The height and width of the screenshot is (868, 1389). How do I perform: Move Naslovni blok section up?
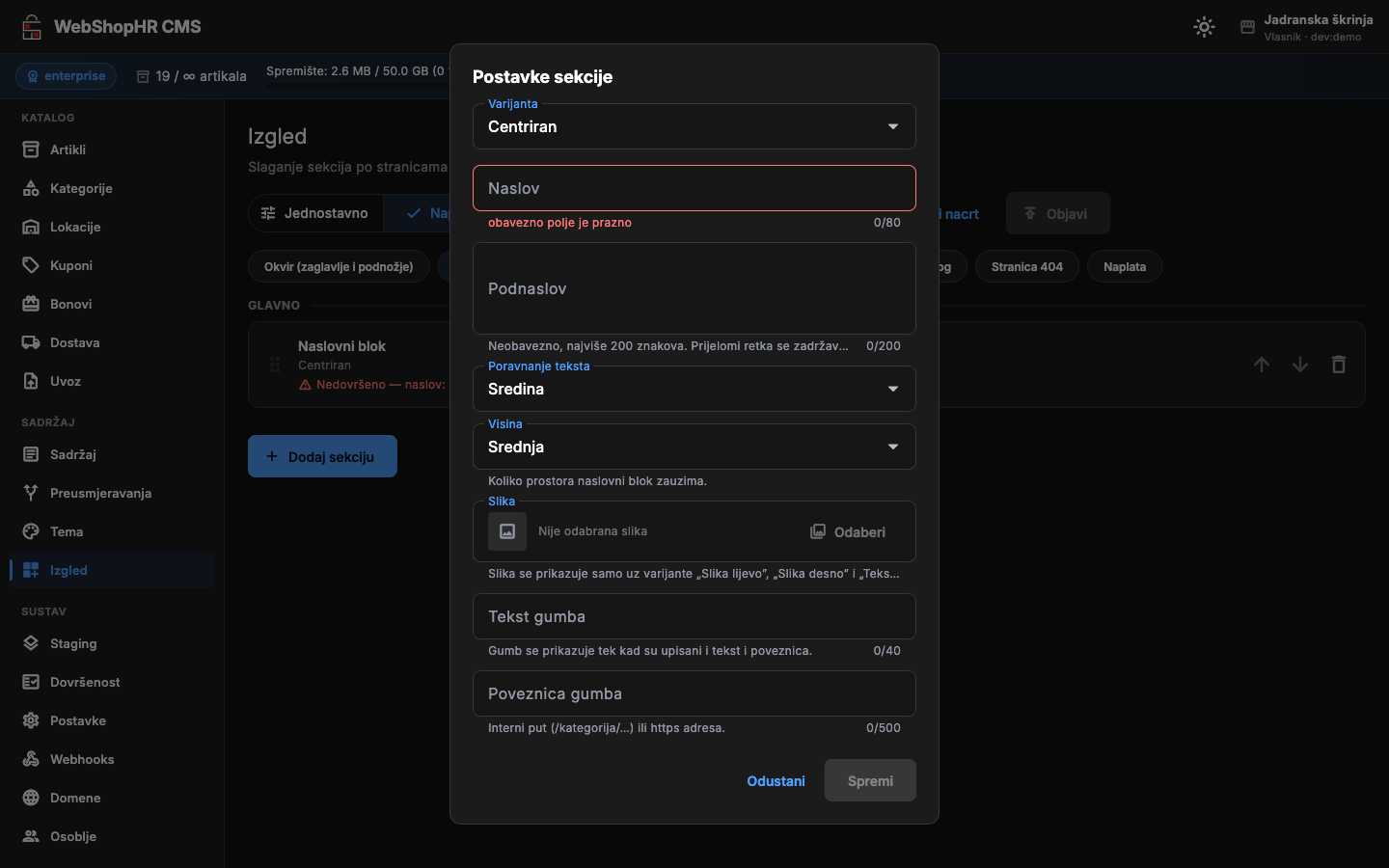(1262, 365)
